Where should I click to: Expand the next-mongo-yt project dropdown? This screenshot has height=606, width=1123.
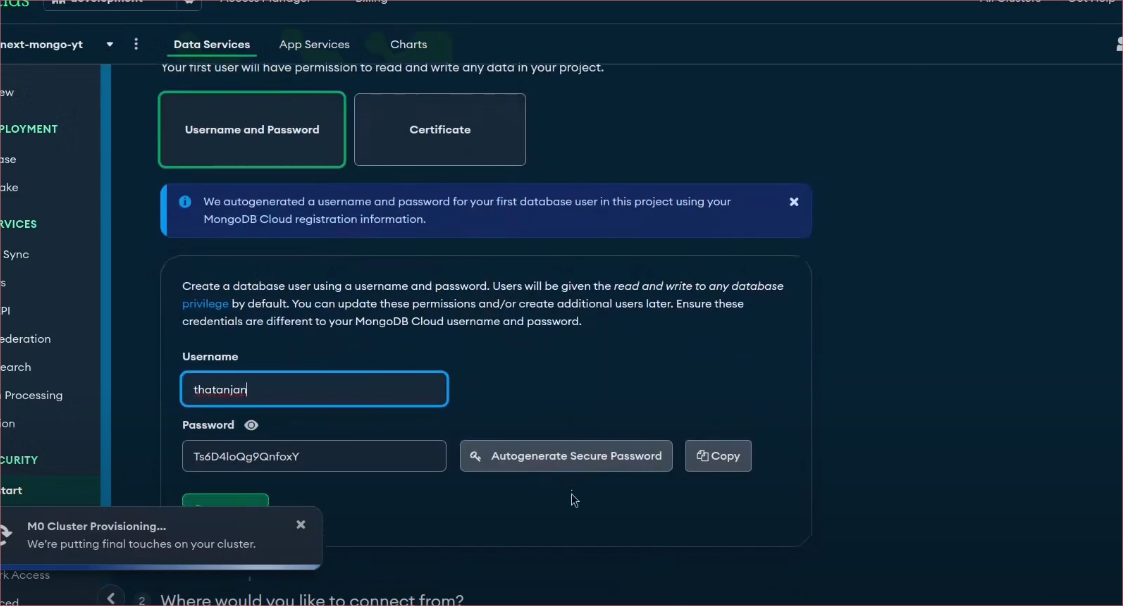[x=110, y=44]
